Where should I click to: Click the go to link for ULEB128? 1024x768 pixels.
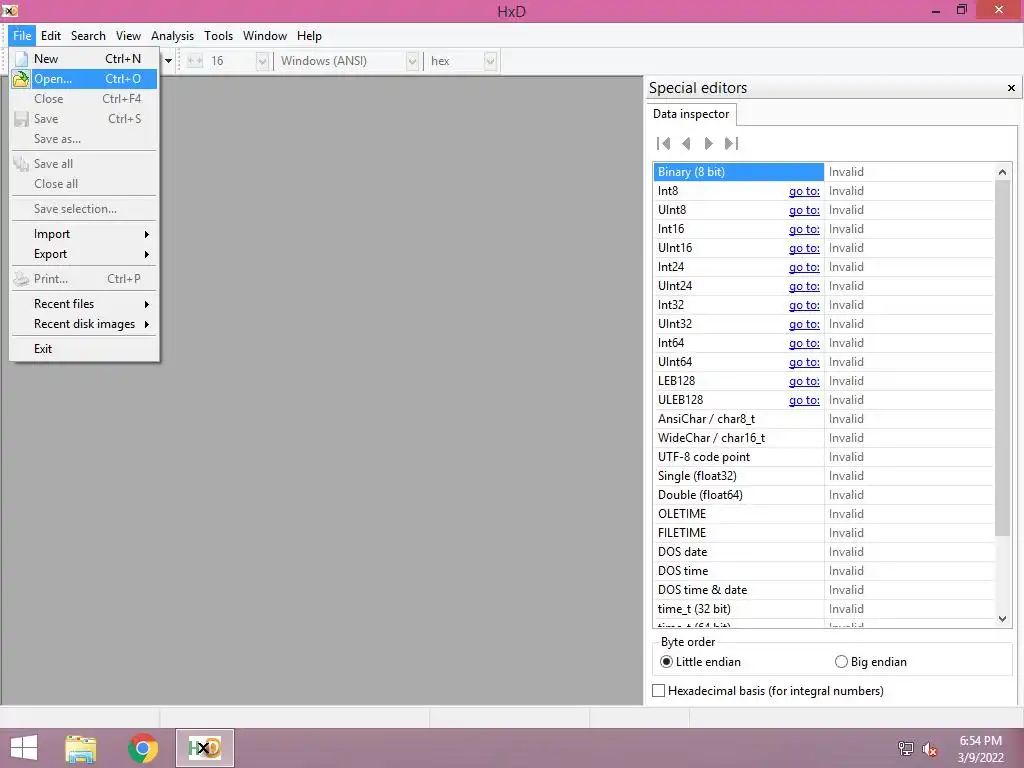point(804,400)
